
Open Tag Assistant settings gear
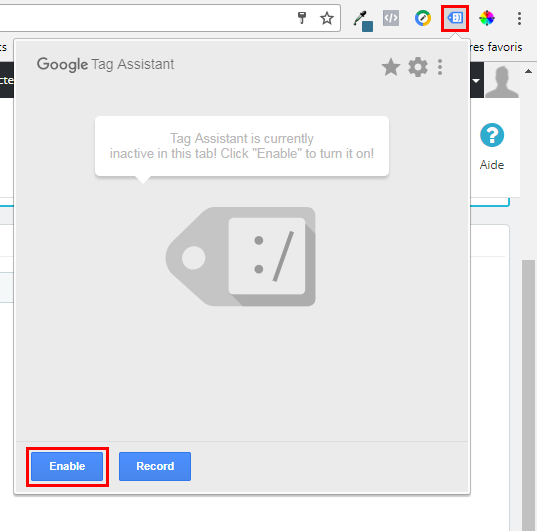[x=418, y=67]
